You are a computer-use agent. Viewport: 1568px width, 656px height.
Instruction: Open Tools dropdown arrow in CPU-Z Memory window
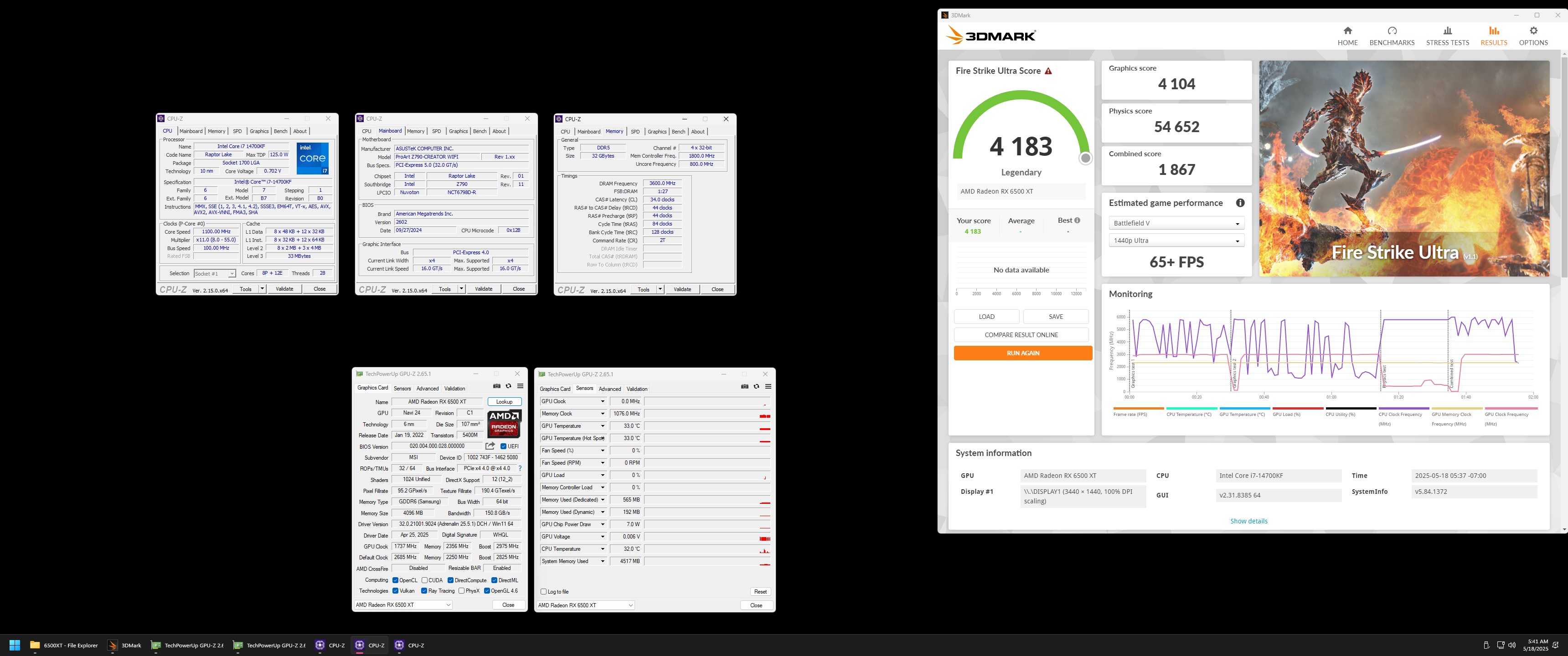click(660, 290)
